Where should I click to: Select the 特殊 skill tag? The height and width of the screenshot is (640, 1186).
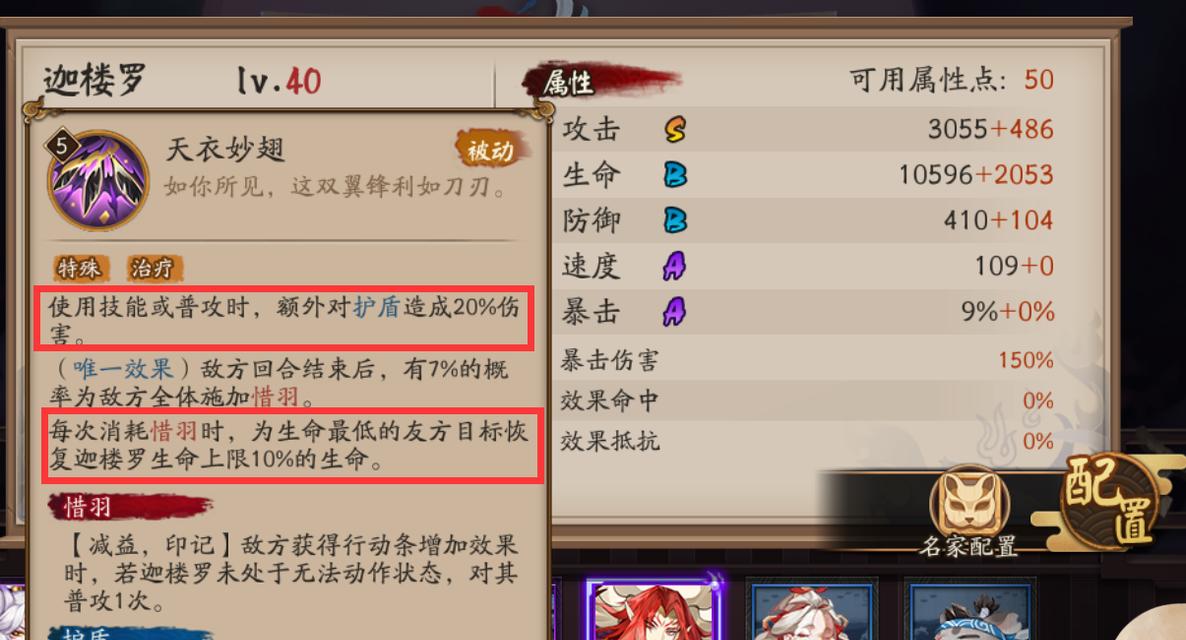(x=80, y=268)
